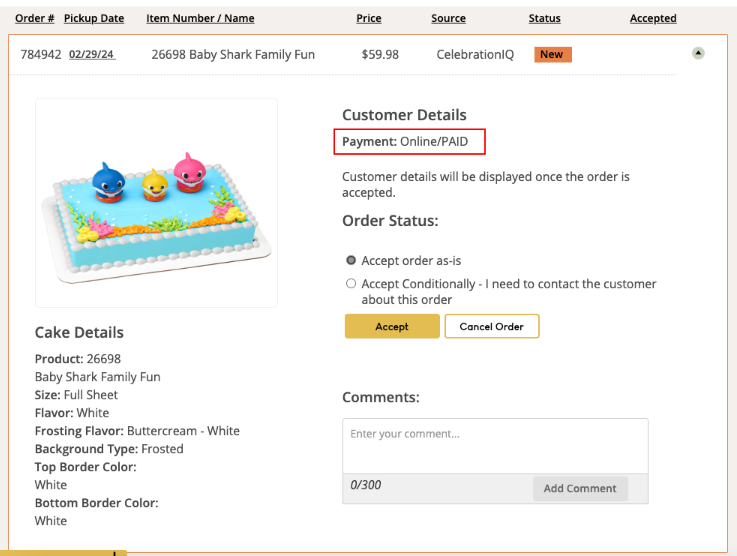The width and height of the screenshot is (737, 556).
Task: Sort by Status column header
Action: [545, 18]
